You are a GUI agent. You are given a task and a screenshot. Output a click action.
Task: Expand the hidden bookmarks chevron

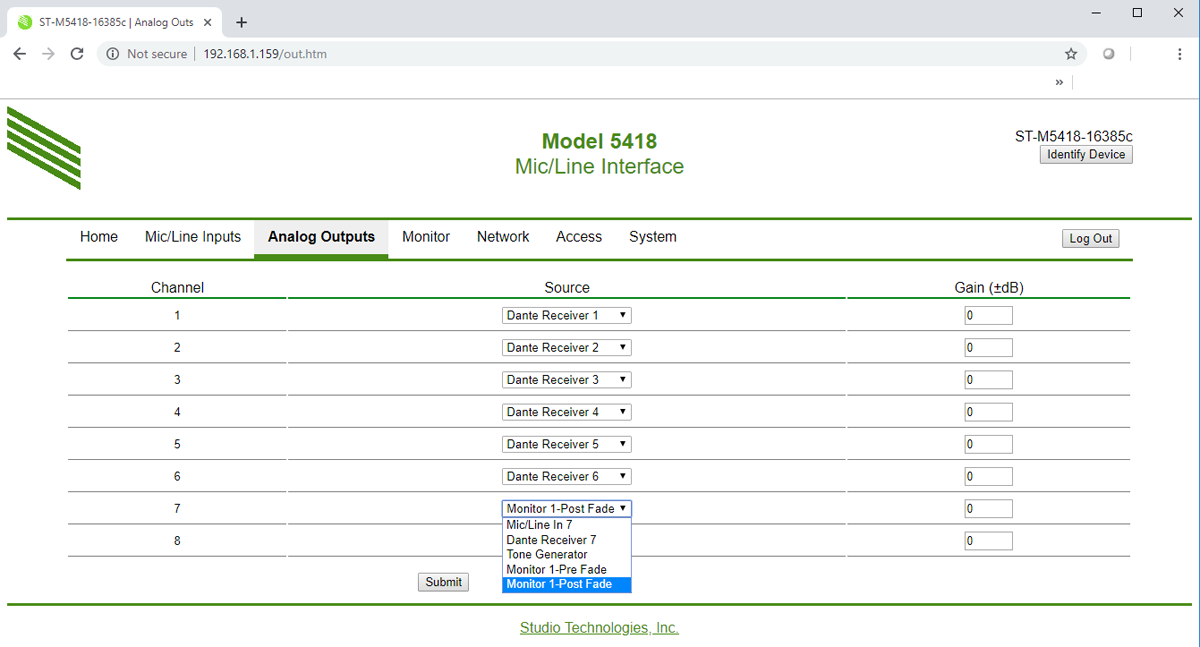tap(1059, 82)
